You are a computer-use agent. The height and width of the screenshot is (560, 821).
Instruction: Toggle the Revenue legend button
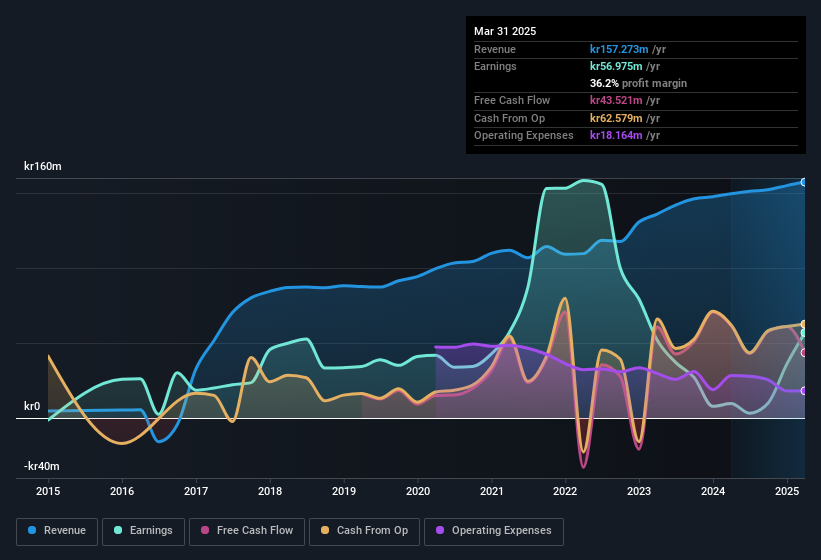point(57,531)
